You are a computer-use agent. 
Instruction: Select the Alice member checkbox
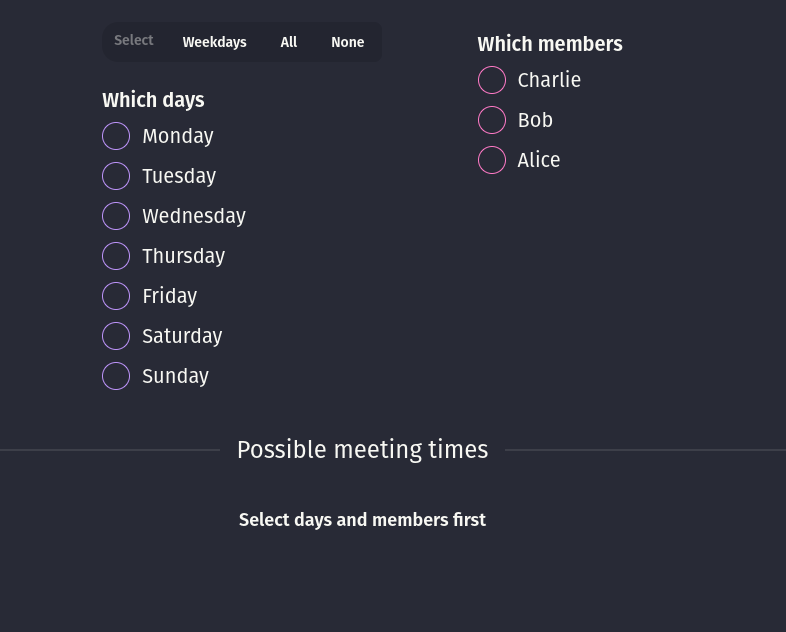(x=492, y=160)
